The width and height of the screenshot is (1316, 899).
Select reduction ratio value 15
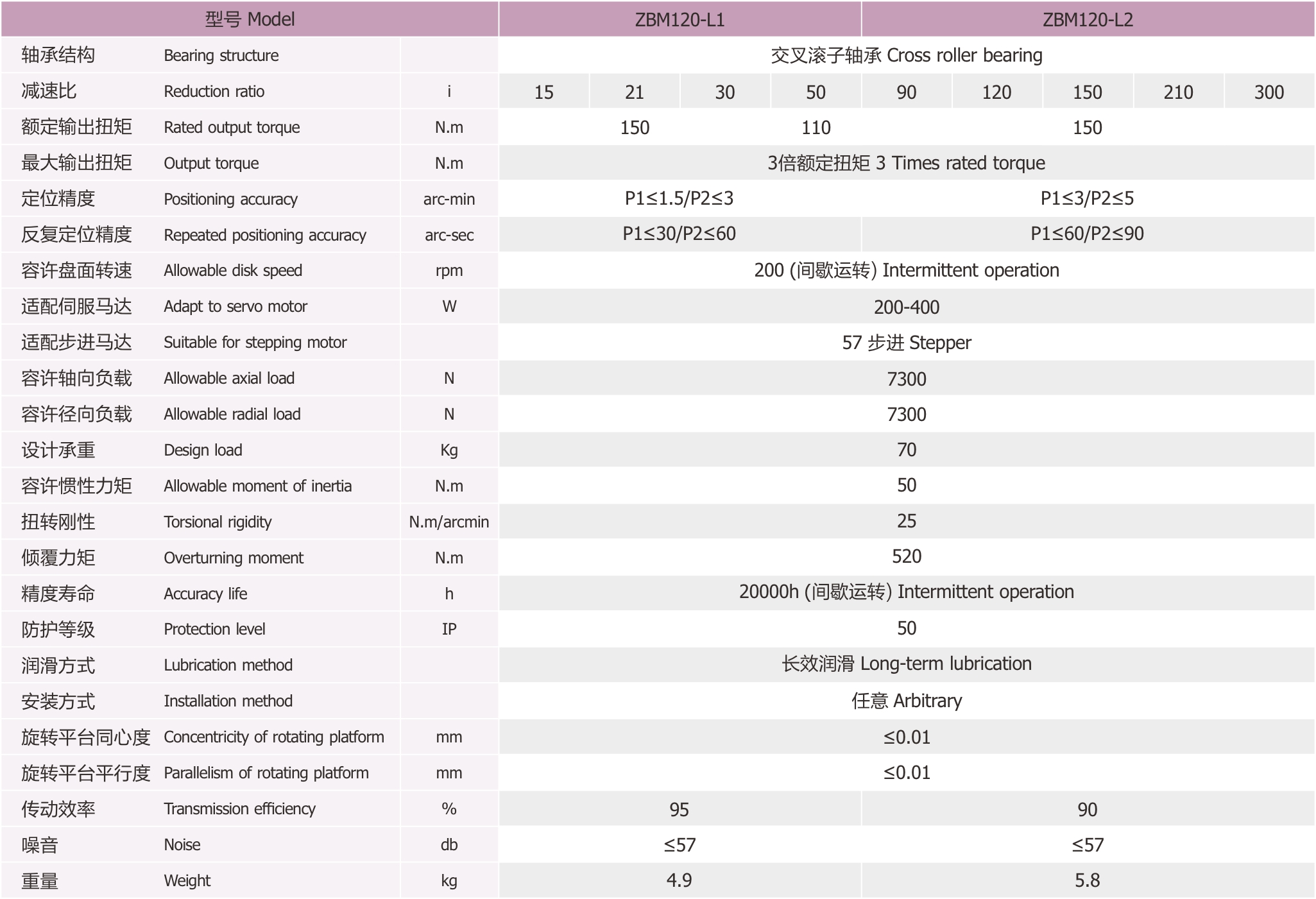coord(543,91)
